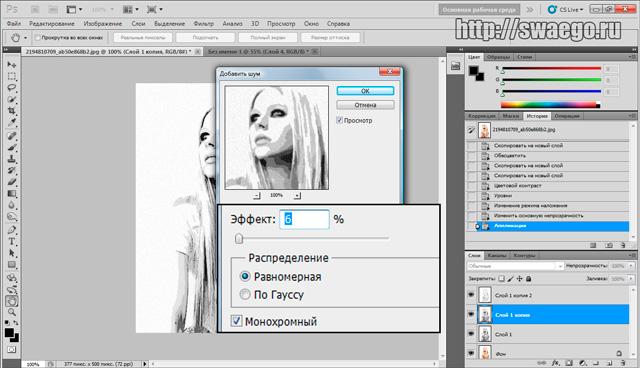Select the History Brush tool
The image size is (640, 368).
pyautogui.click(x=11, y=170)
